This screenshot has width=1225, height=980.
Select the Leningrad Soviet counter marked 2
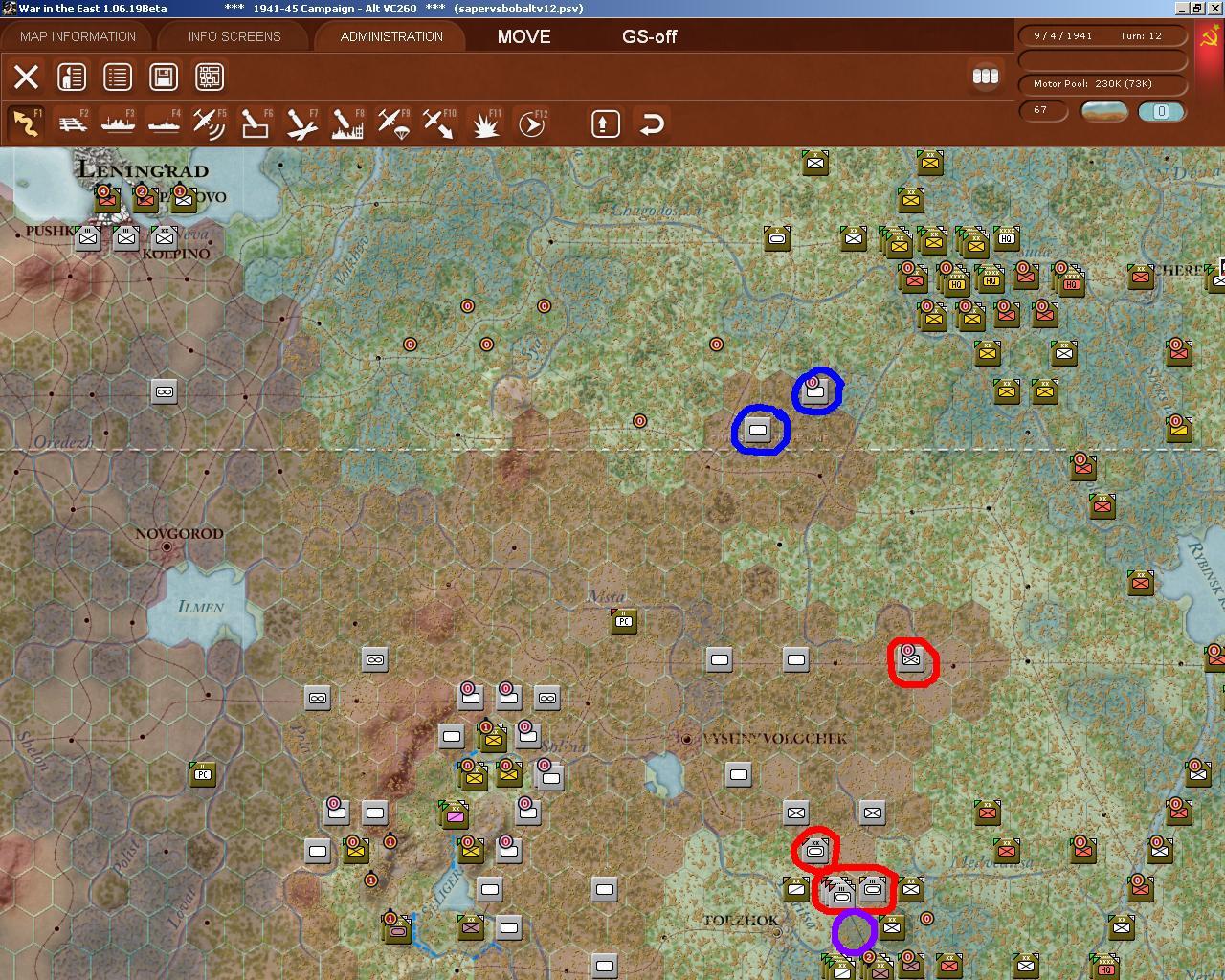[x=145, y=199]
